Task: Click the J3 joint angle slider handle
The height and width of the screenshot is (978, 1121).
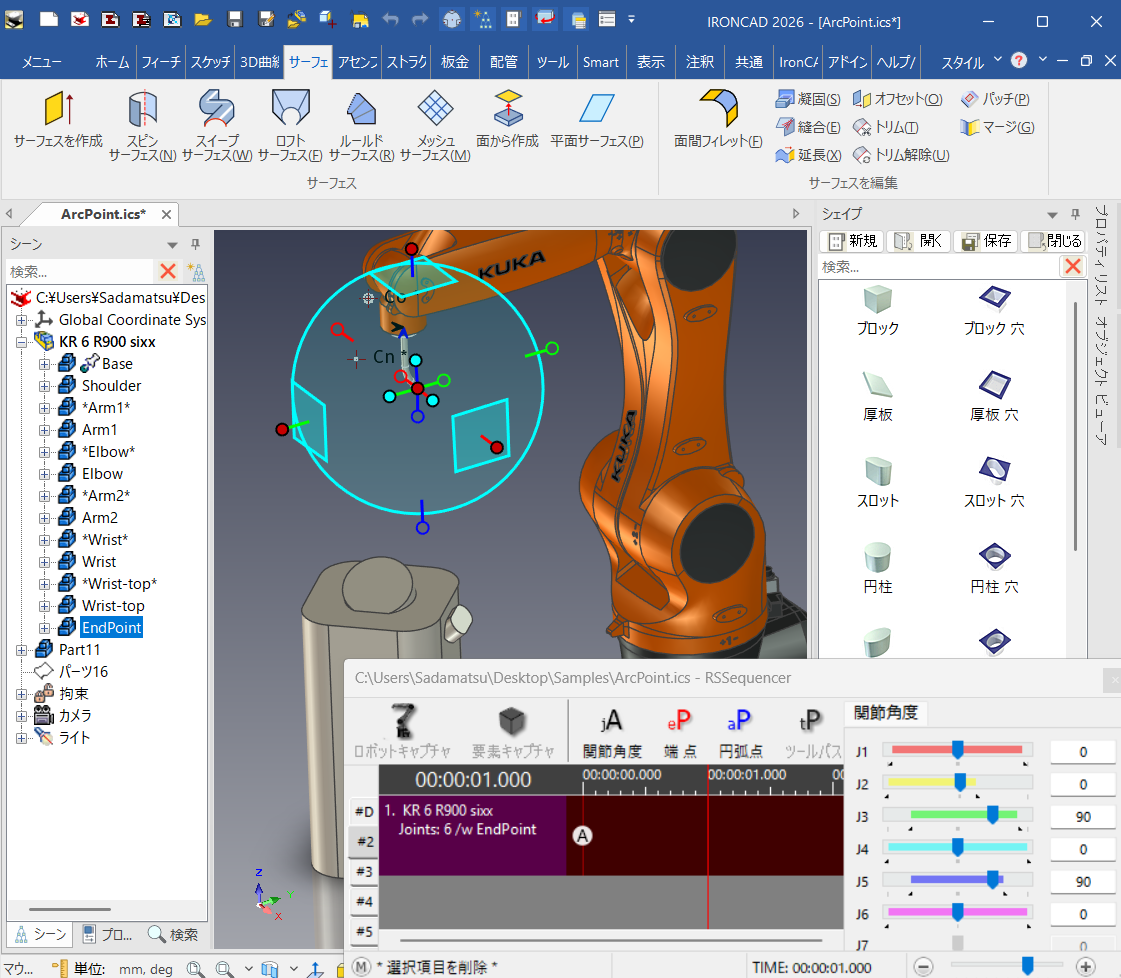Action: coord(992,814)
